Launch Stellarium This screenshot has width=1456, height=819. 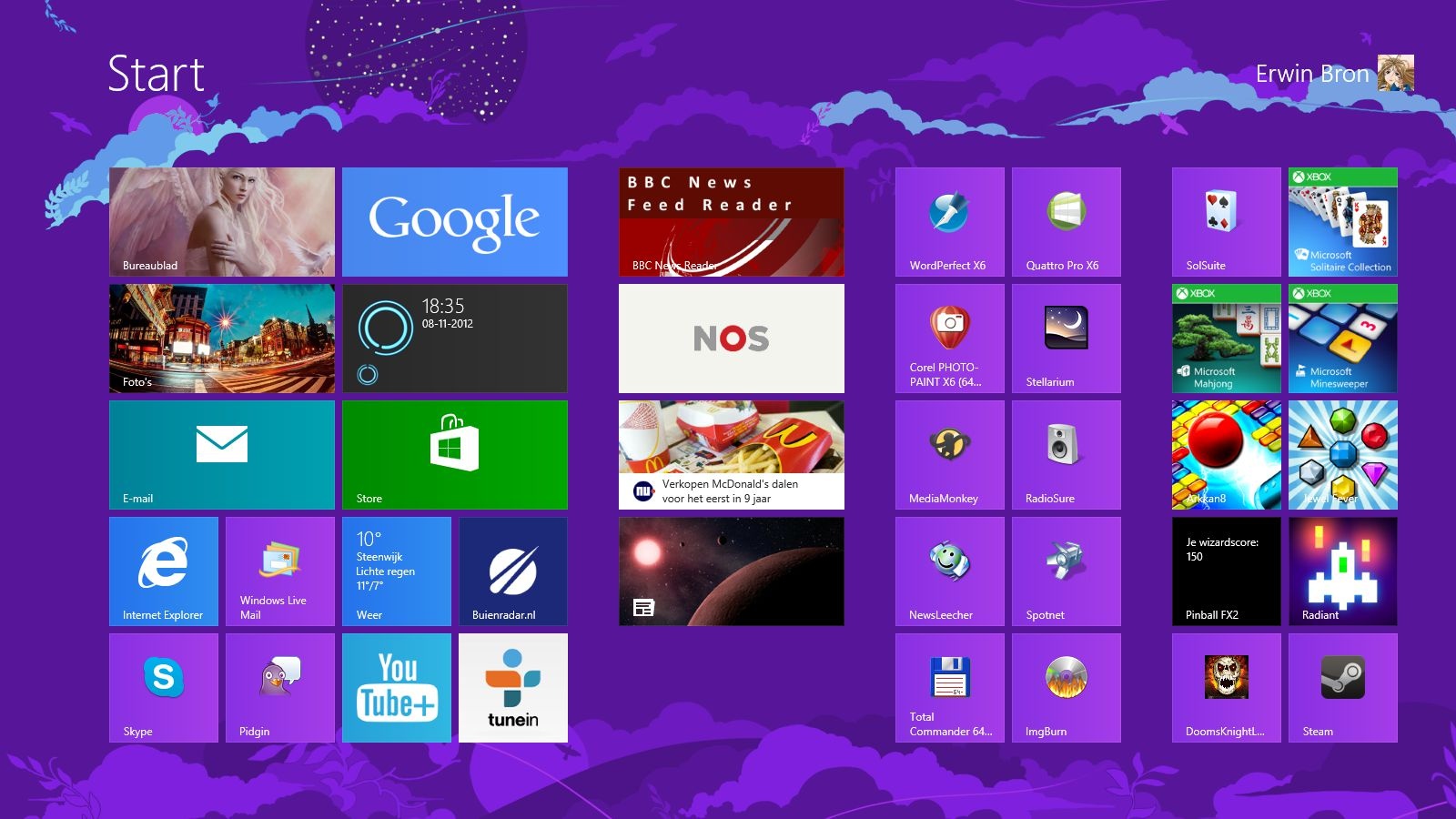(1067, 339)
